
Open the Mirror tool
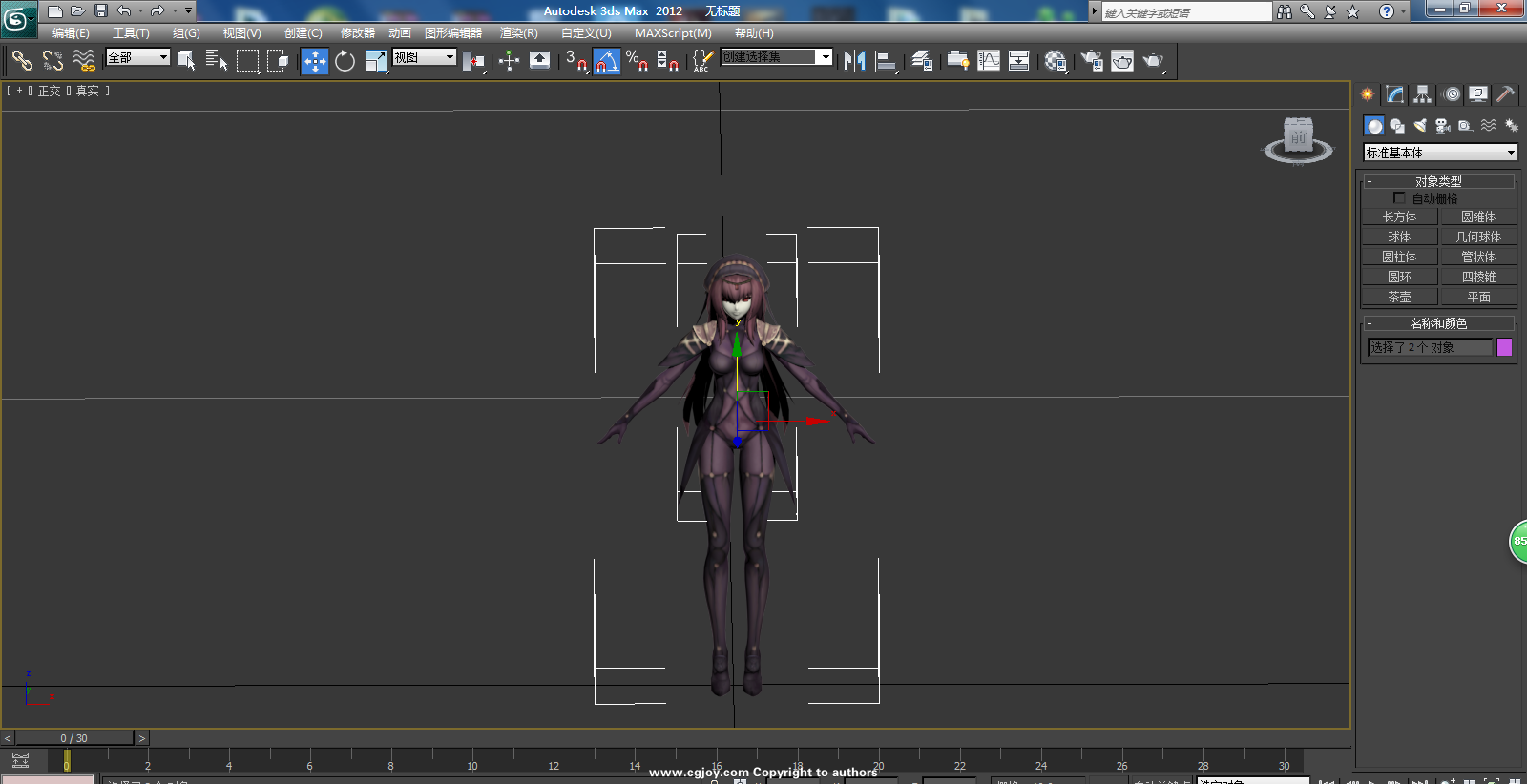click(854, 61)
